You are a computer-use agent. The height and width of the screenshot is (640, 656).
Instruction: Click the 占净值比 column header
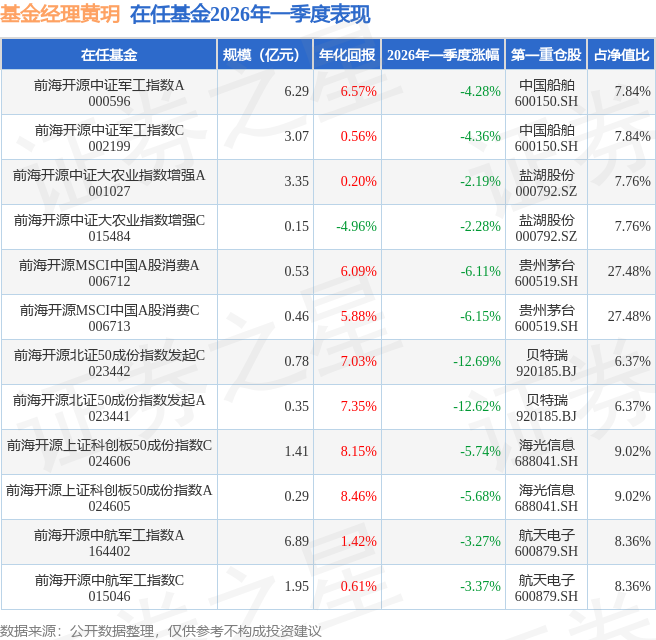pyautogui.click(x=621, y=55)
